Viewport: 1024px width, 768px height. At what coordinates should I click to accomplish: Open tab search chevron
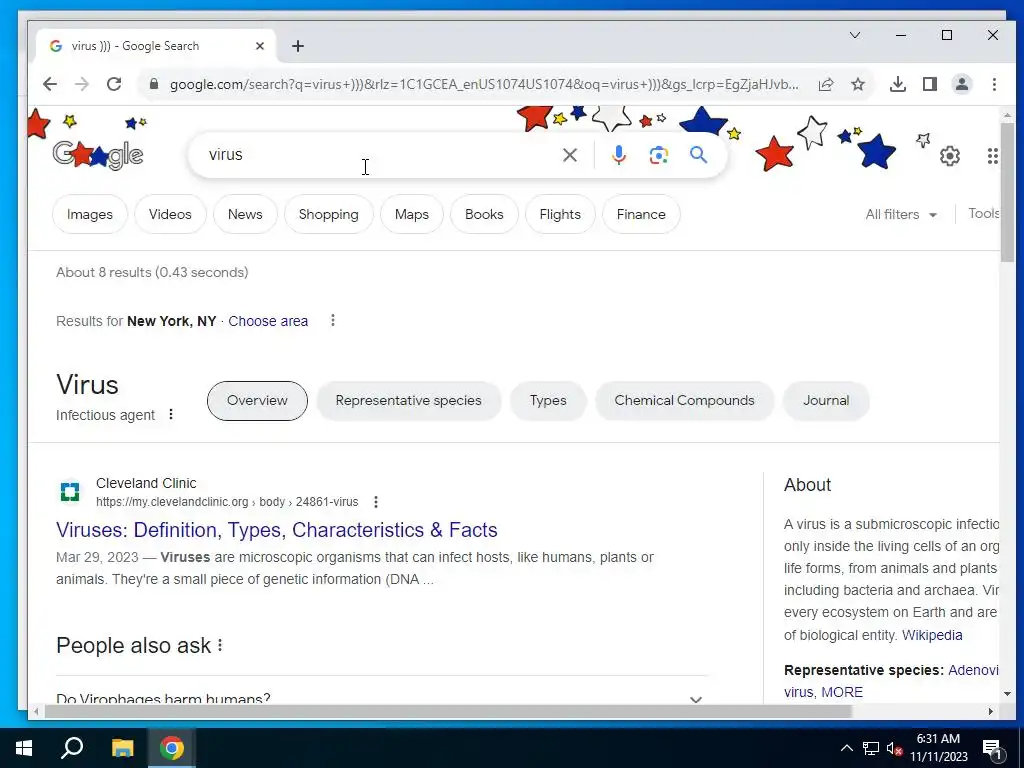click(x=855, y=35)
